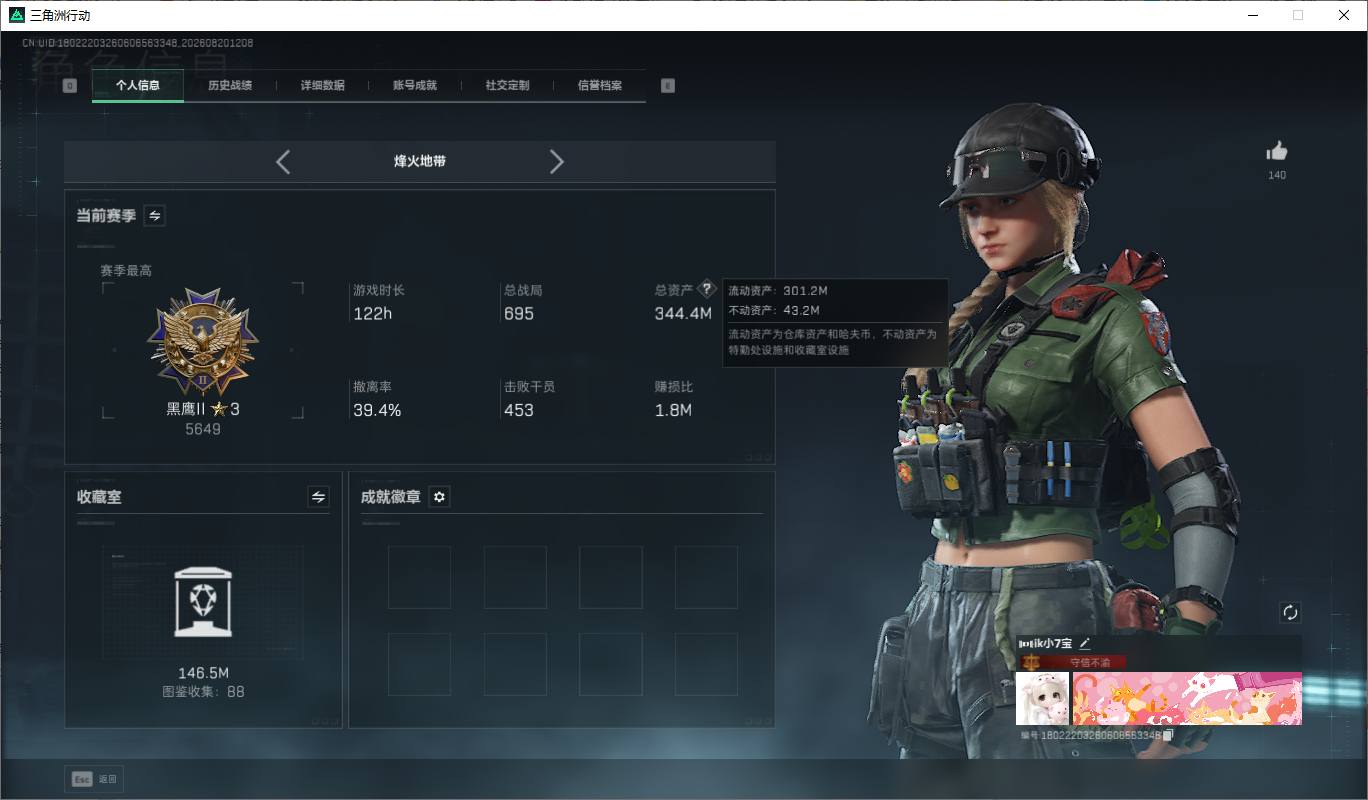Viewport: 1368px width, 800px height.
Task: Close the 三角洲行动 window
Action: tap(1344, 15)
